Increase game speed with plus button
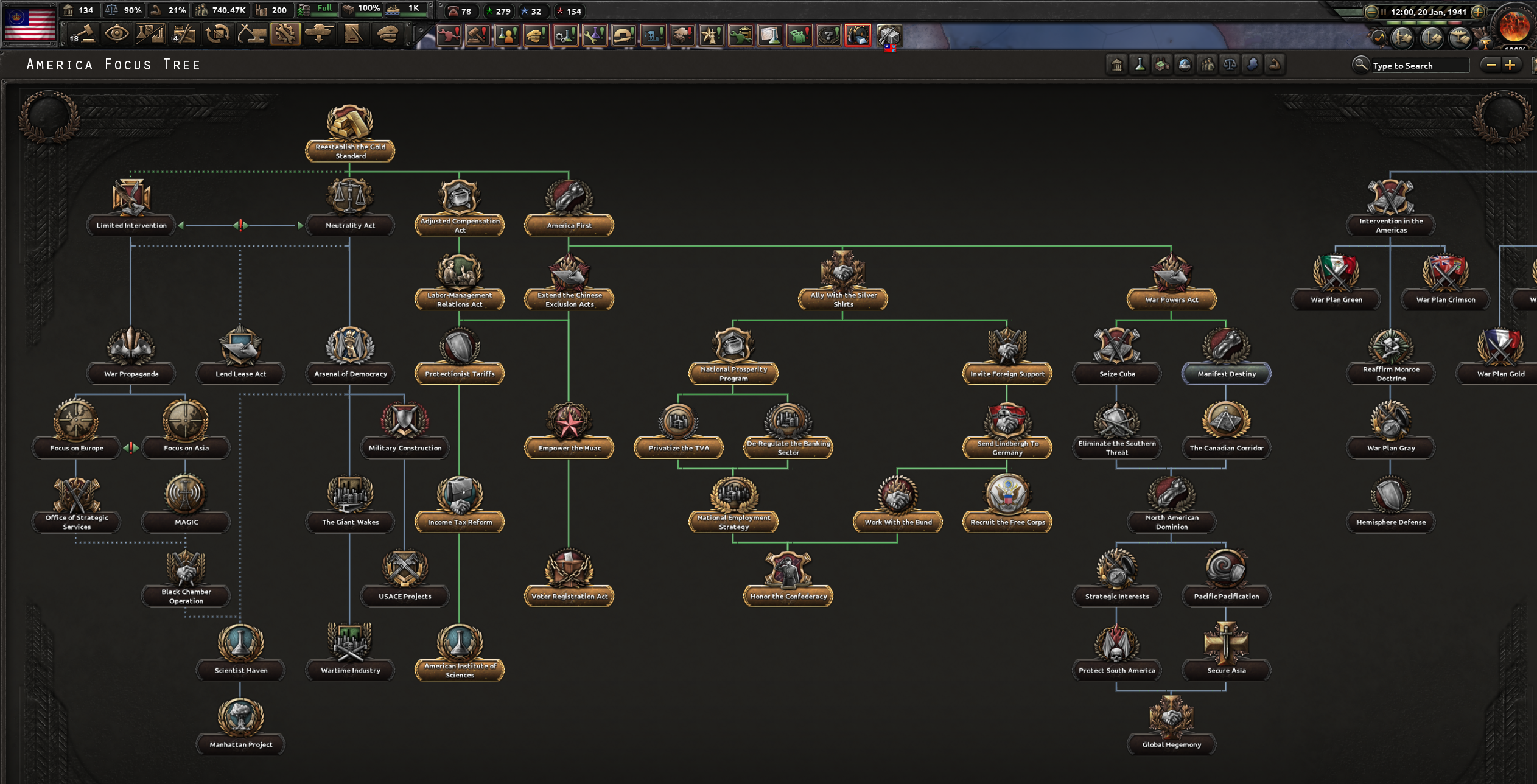The image size is (1537, 784). (x=1478, y=12)
